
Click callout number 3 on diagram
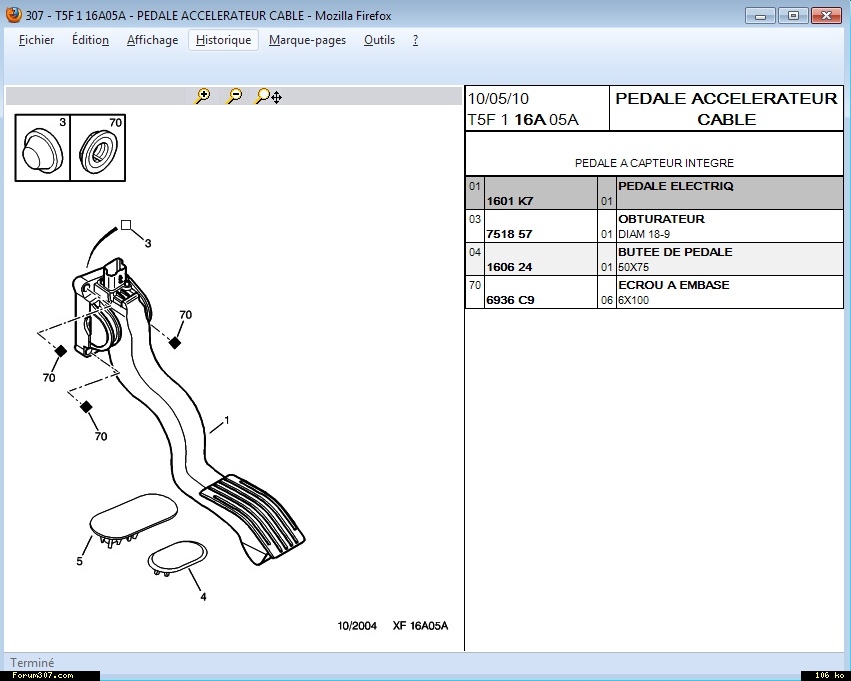click(148, 243)
